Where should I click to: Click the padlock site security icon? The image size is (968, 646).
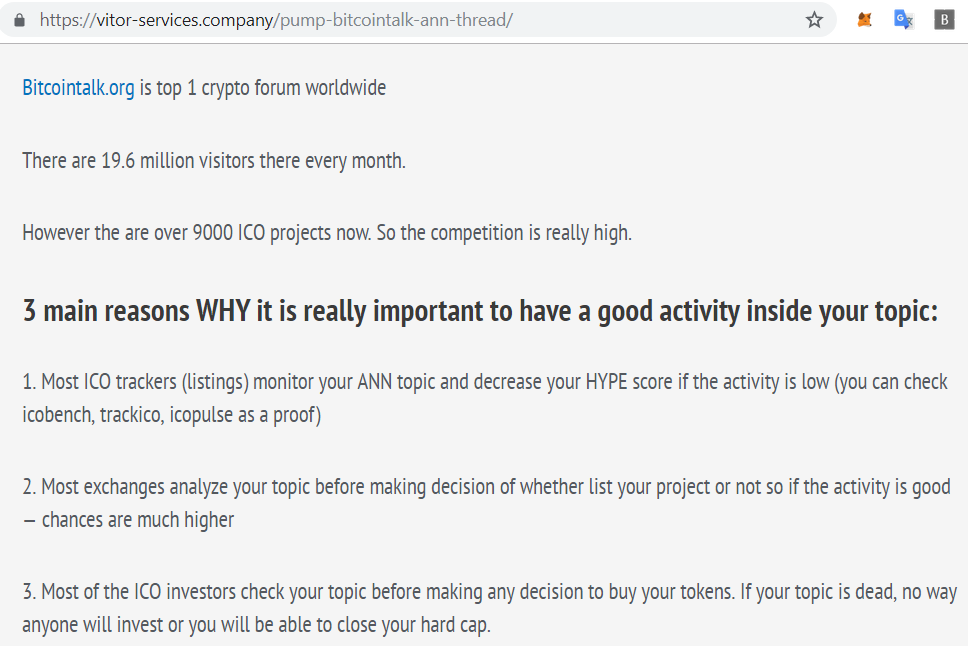tap(19, 20)
